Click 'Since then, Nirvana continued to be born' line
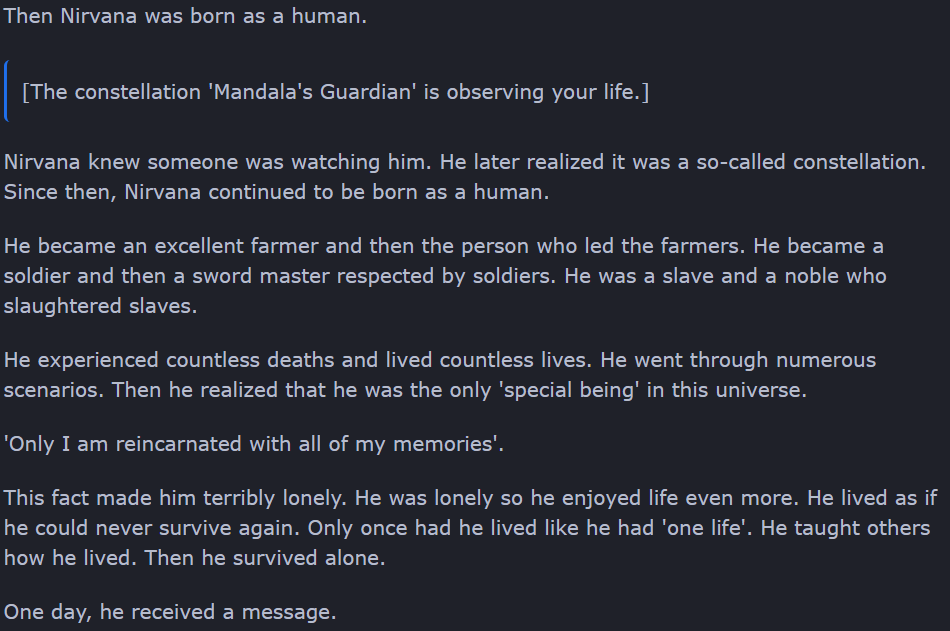Image resolution: width=950 pixels, height=631 pixels. coord(276,192)
